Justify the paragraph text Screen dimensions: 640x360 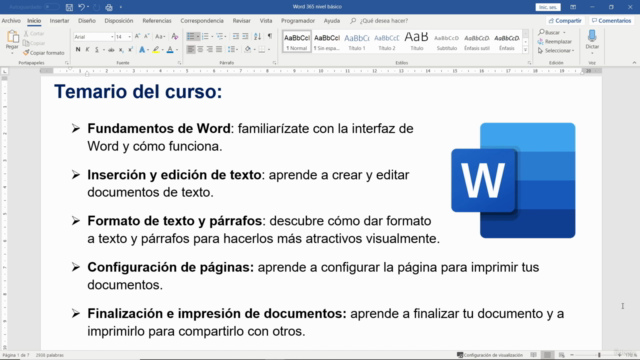[x=219, y=49]
